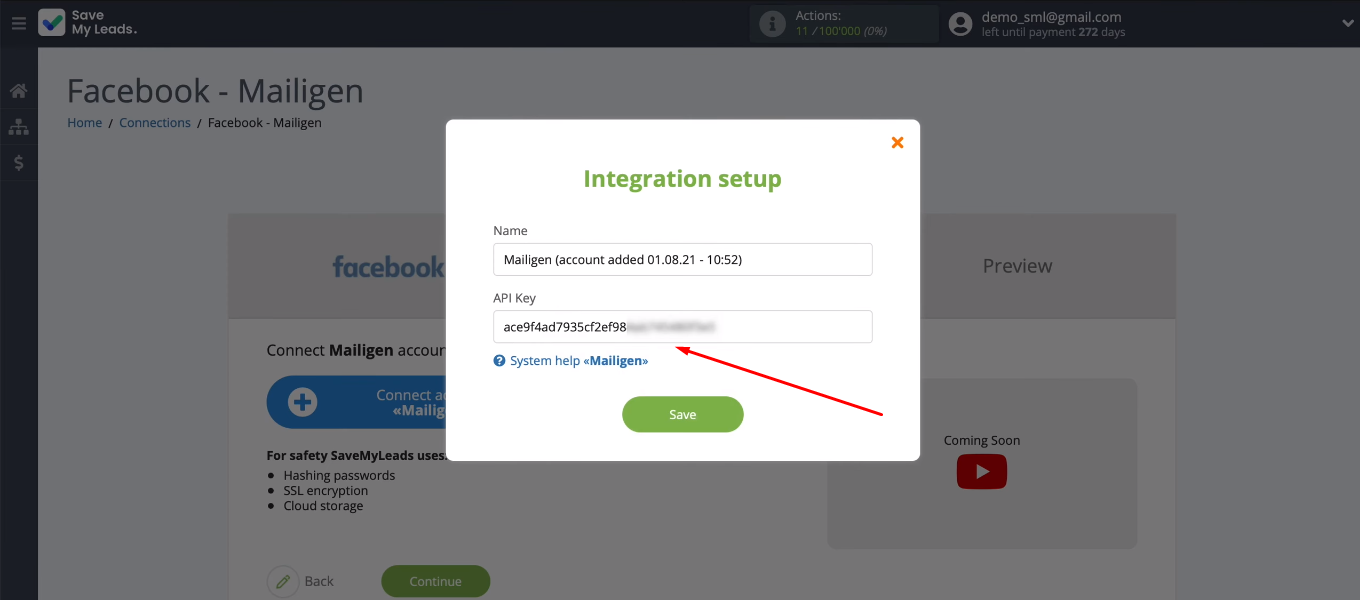Image resolution: width=1360 pixels, height=600 pixels.
Task: Click the Actions info icon
Action: (772, 24)
